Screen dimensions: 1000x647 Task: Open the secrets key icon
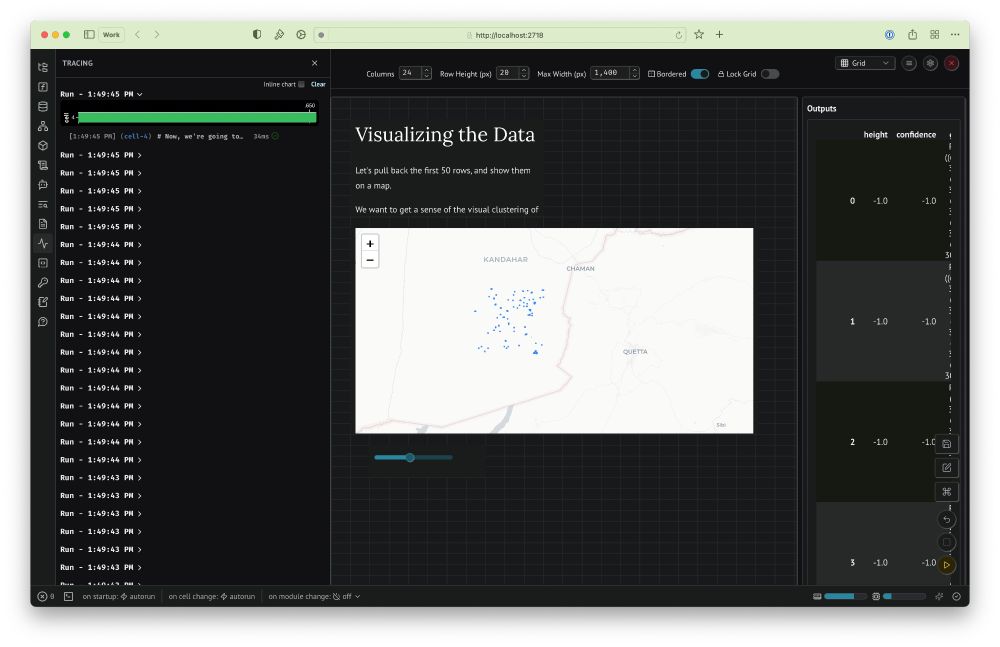tap(43, 282)
